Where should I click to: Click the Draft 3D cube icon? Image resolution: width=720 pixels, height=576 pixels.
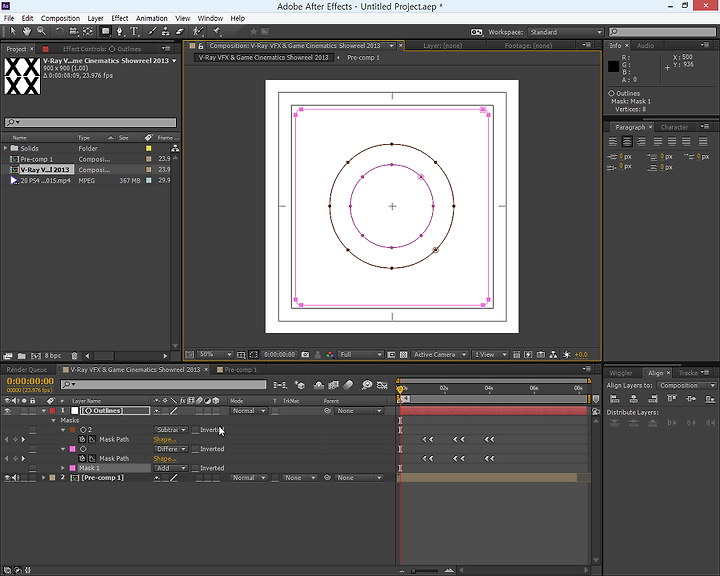pyautogui.click(x=299, y=385)
